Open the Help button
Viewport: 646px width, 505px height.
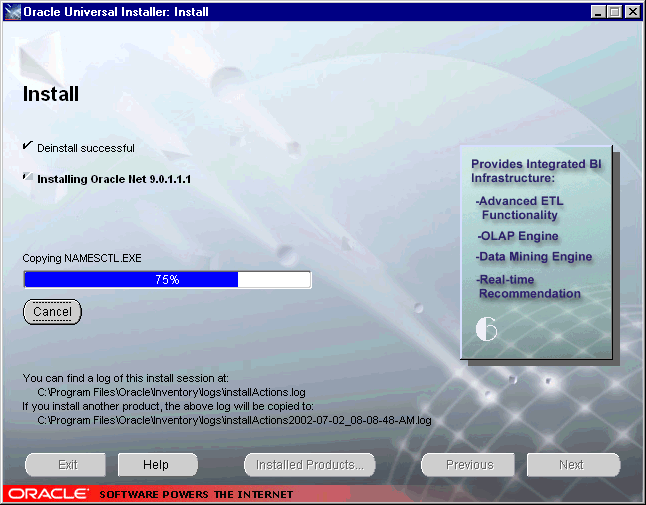[157, 465]
